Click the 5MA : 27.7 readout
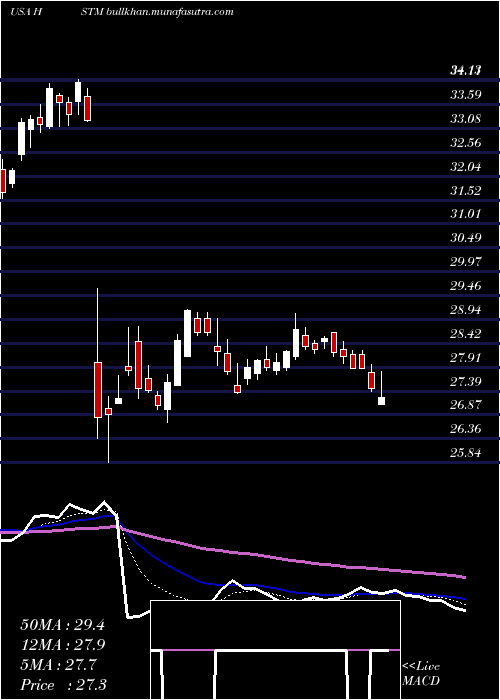Viewport: 500px width, 700px height. coord(58,665)
